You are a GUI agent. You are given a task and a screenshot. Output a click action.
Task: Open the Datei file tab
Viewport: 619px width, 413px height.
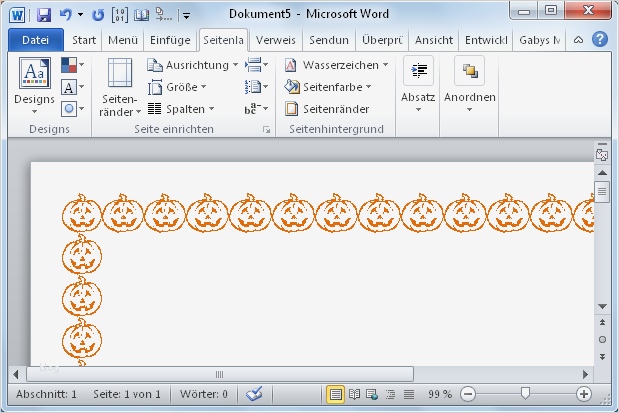coord(36,40)
